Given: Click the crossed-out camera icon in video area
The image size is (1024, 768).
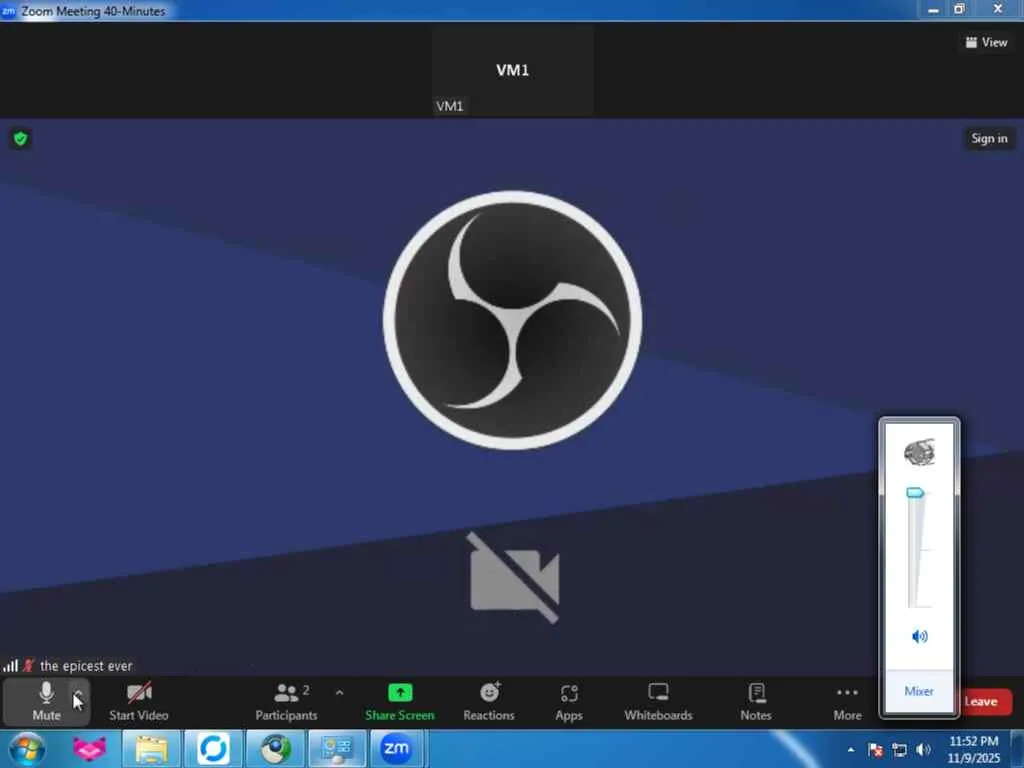Looking at the screenshot, I should [x=514, y=578].
